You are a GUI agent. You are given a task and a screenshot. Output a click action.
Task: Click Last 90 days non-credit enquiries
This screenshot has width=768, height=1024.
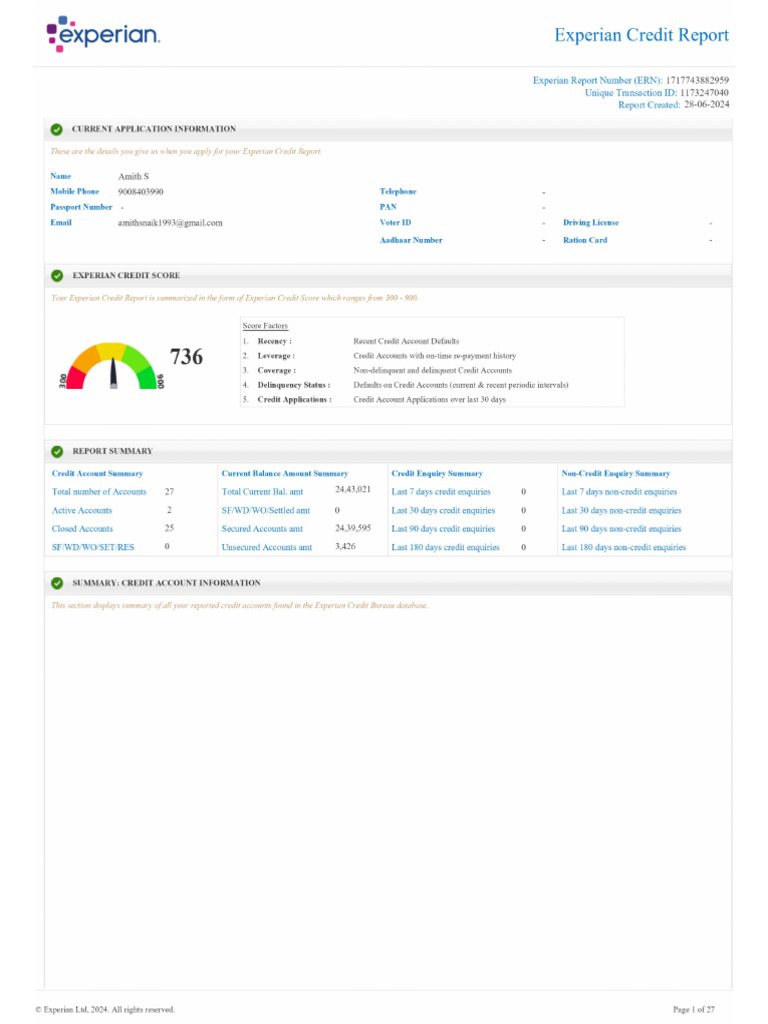pos(621,529)
